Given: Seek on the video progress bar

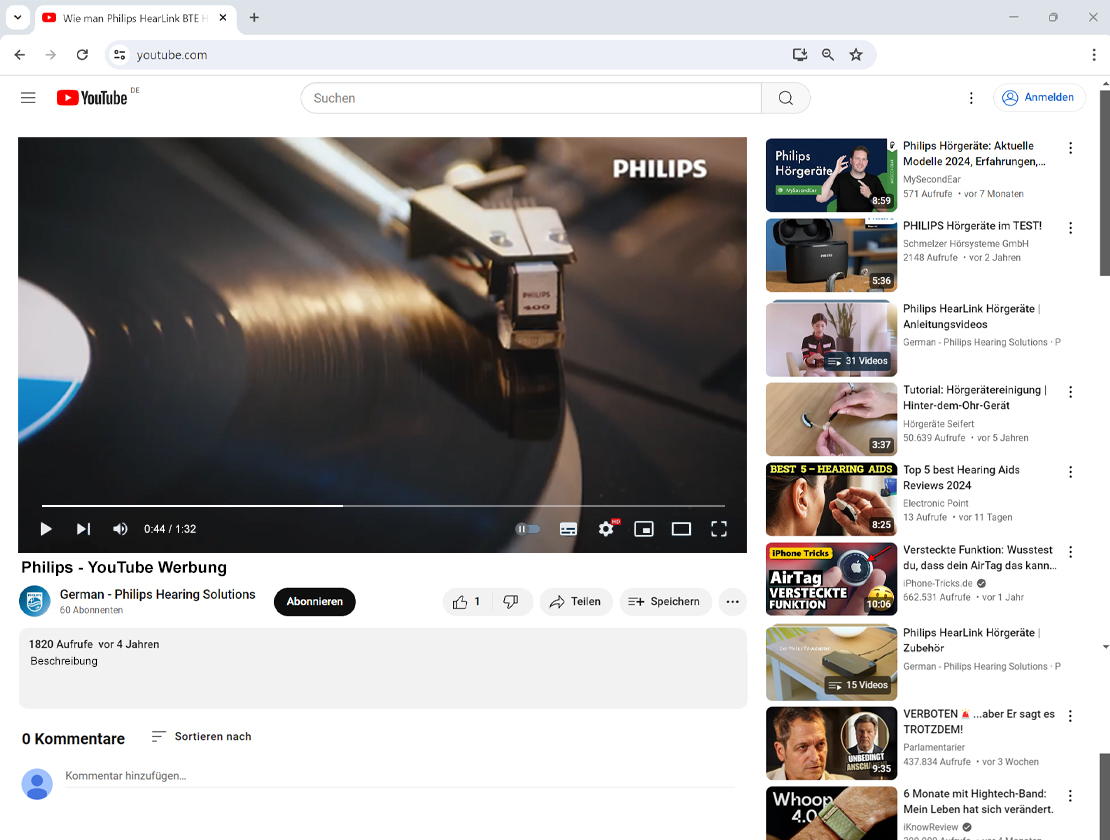Looking at the screenshot, I should click(x=383, y=506).
